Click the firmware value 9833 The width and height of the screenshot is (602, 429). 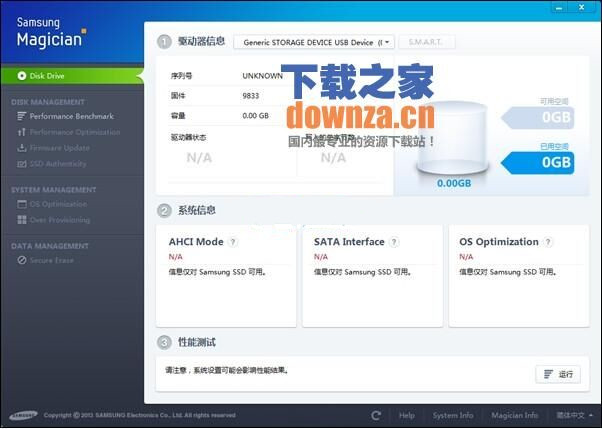click(251, 96)
